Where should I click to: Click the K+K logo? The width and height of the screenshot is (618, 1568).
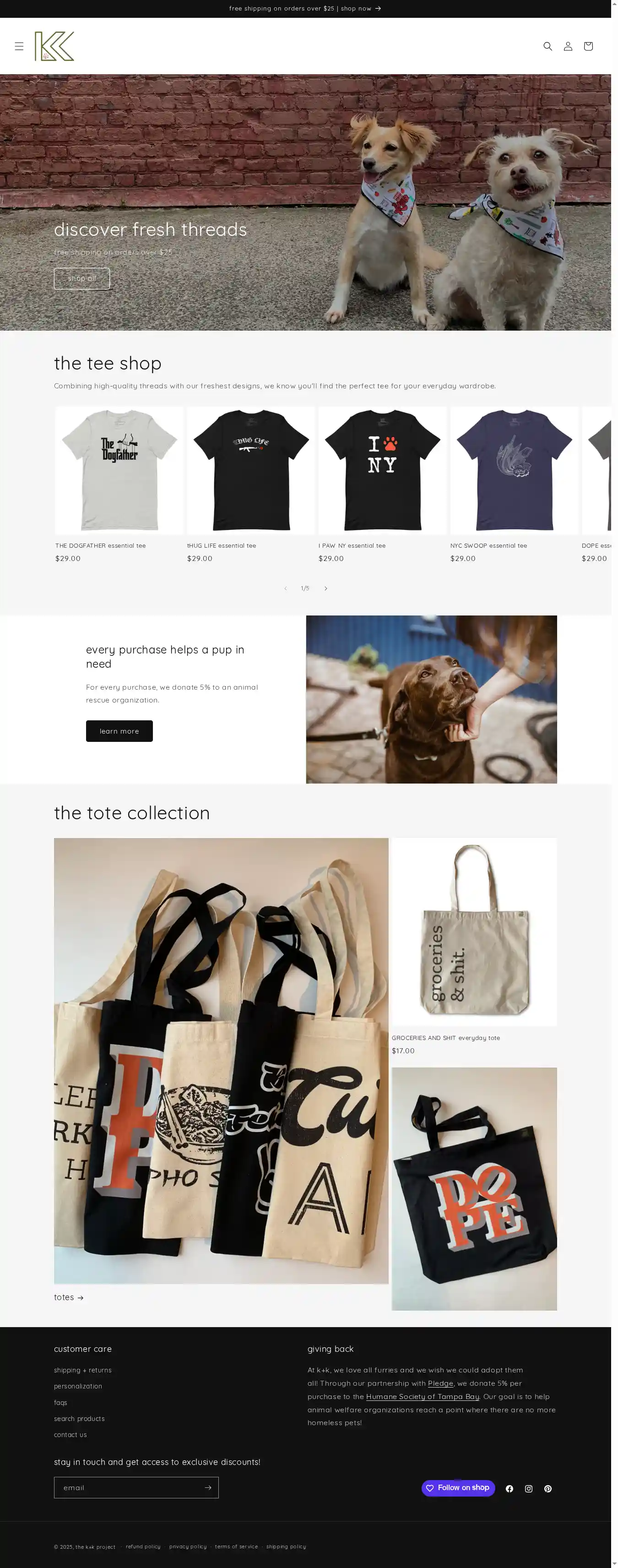point(54,46)
